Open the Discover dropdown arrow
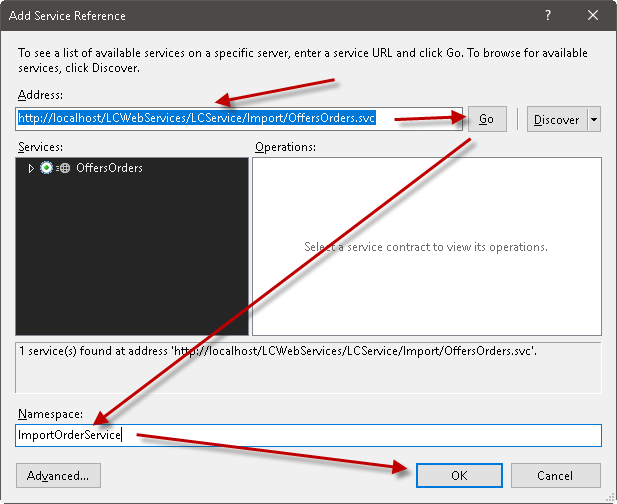The height and width of the screenshot is (504, 617). (x=595, y=119)
